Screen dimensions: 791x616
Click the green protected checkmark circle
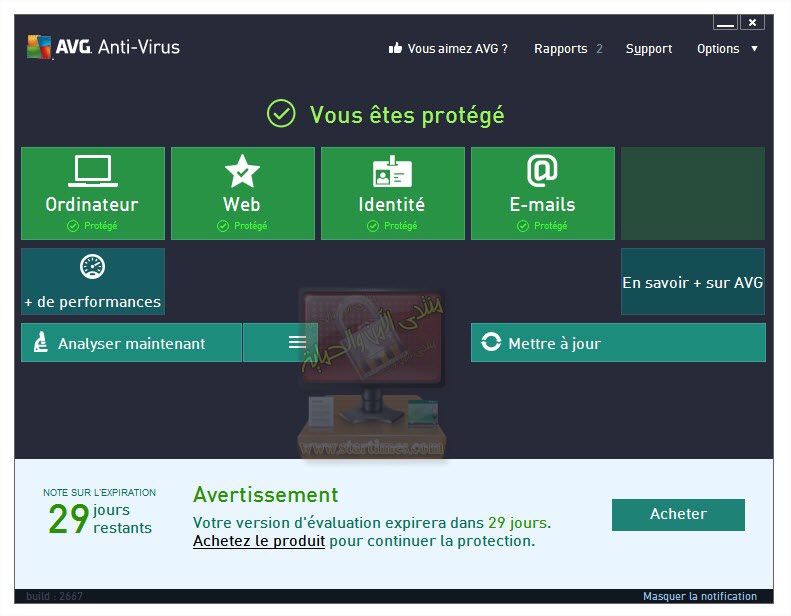281,114
